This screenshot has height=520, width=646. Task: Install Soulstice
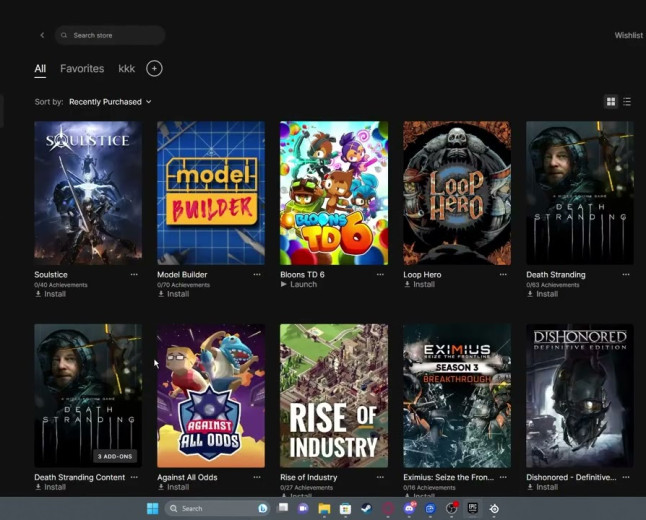pyautogui.click(x=50, y=294)
